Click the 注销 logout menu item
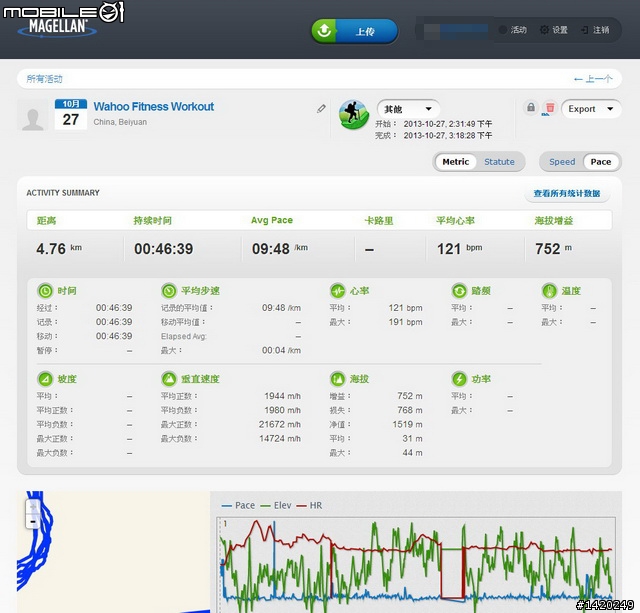Screen dimensions: 640x613 [x=596, y=30]
